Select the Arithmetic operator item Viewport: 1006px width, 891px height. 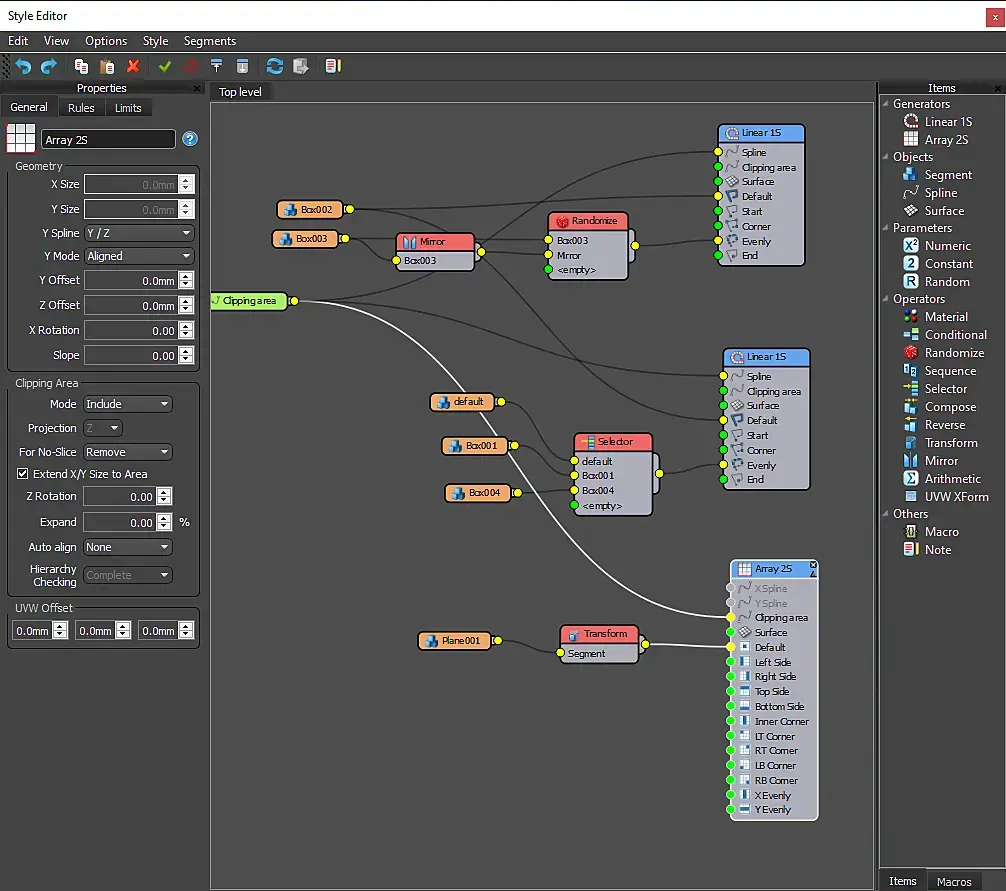(x=952, y=479)
